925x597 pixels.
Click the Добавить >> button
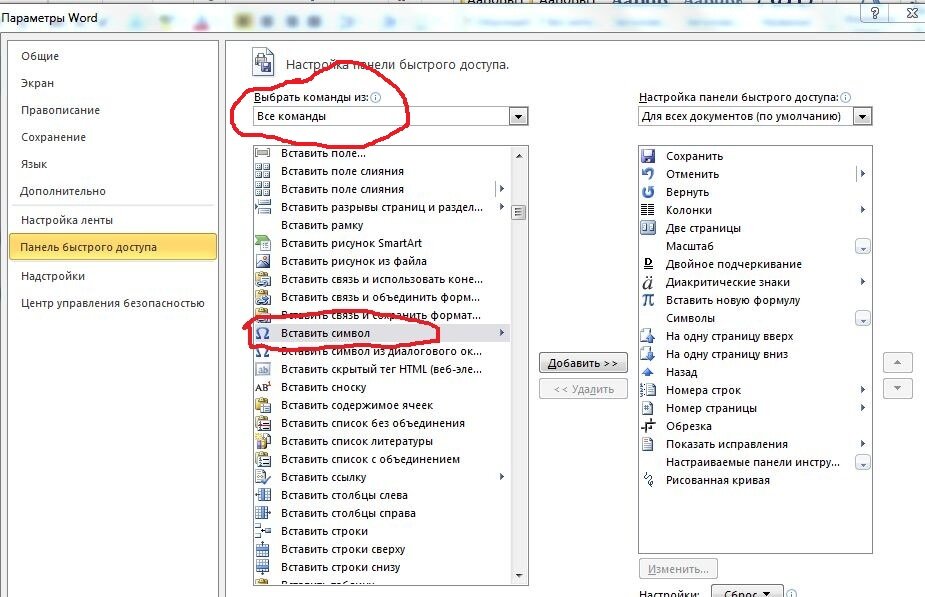coord(583,363)
